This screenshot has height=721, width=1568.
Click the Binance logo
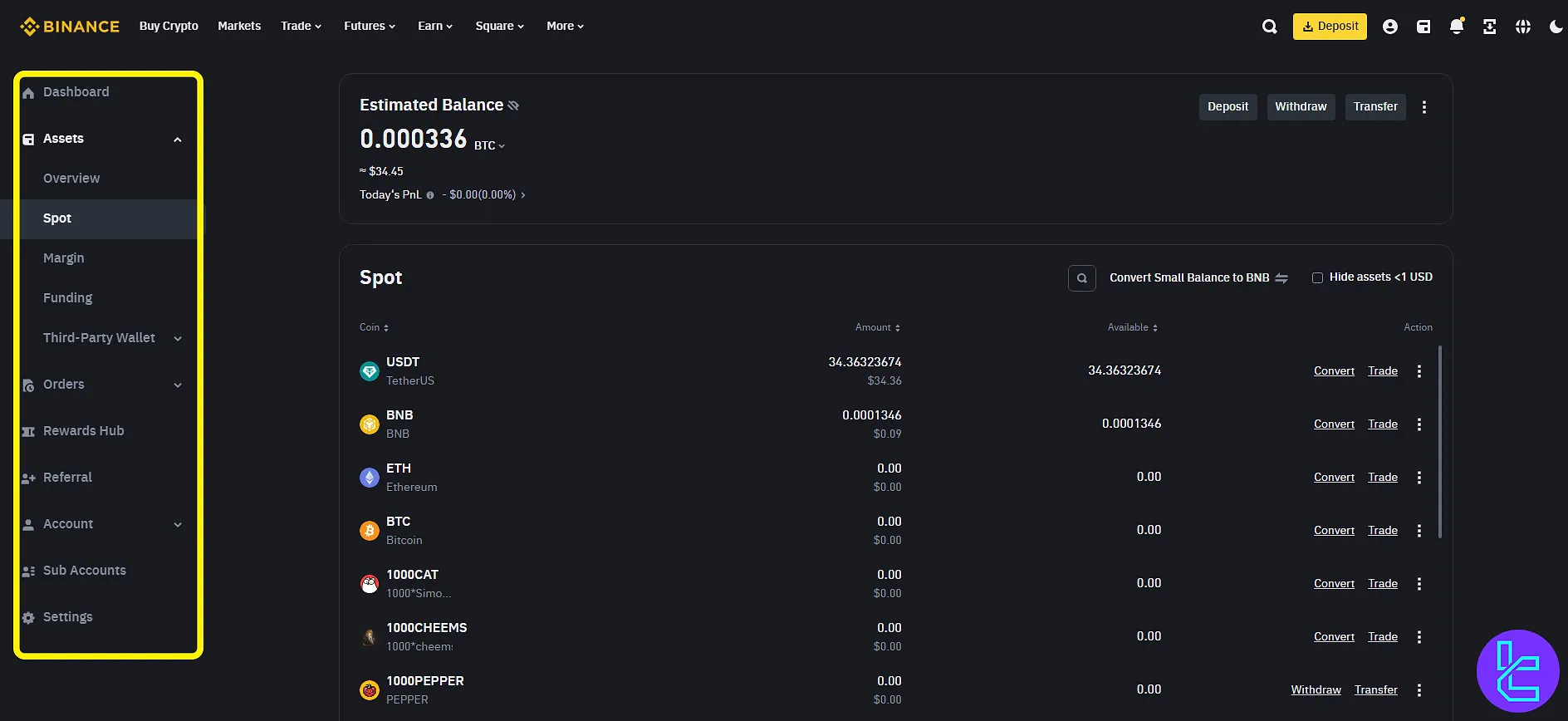click(x=70, y=27)
